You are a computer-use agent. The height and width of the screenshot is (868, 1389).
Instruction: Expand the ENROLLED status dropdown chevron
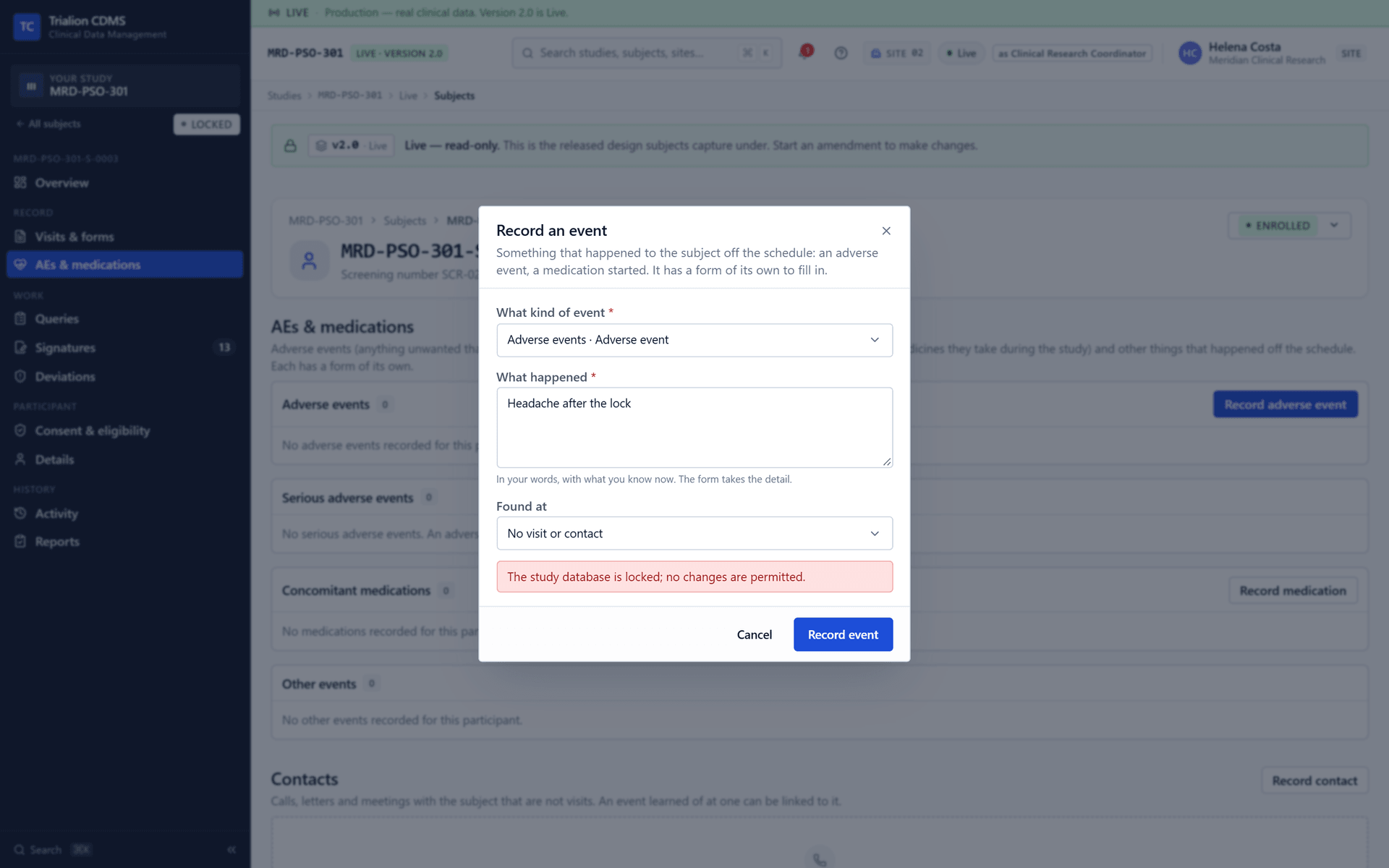click(x=1334, y=225)
